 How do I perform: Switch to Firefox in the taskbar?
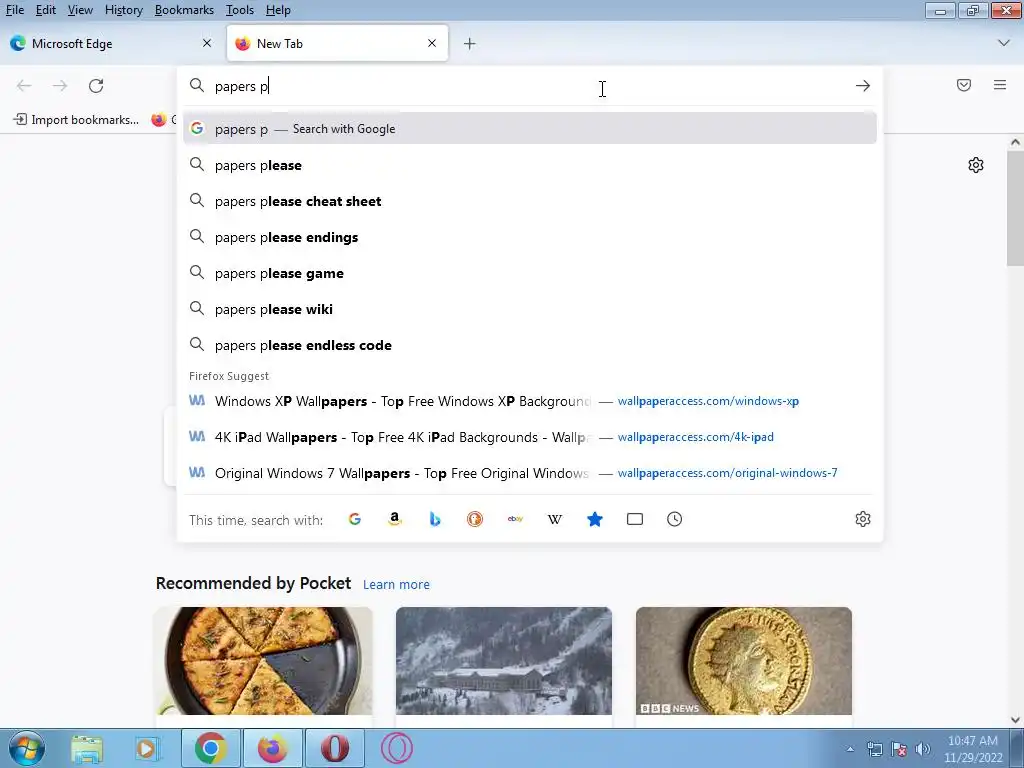(272, 748)
